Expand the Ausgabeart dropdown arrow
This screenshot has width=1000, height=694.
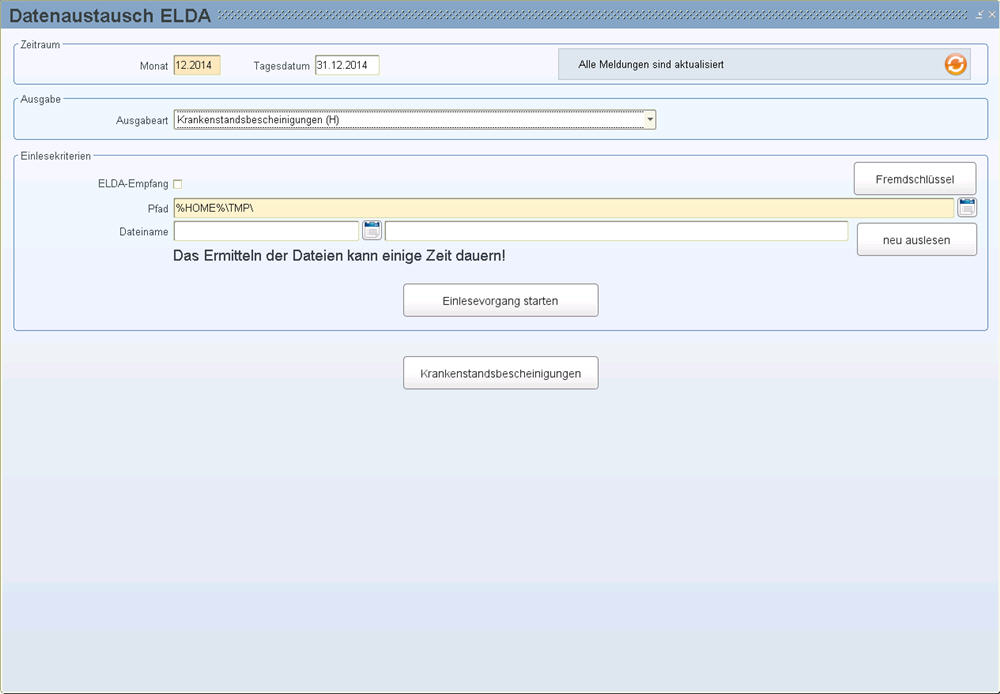[x=649, y=119]
